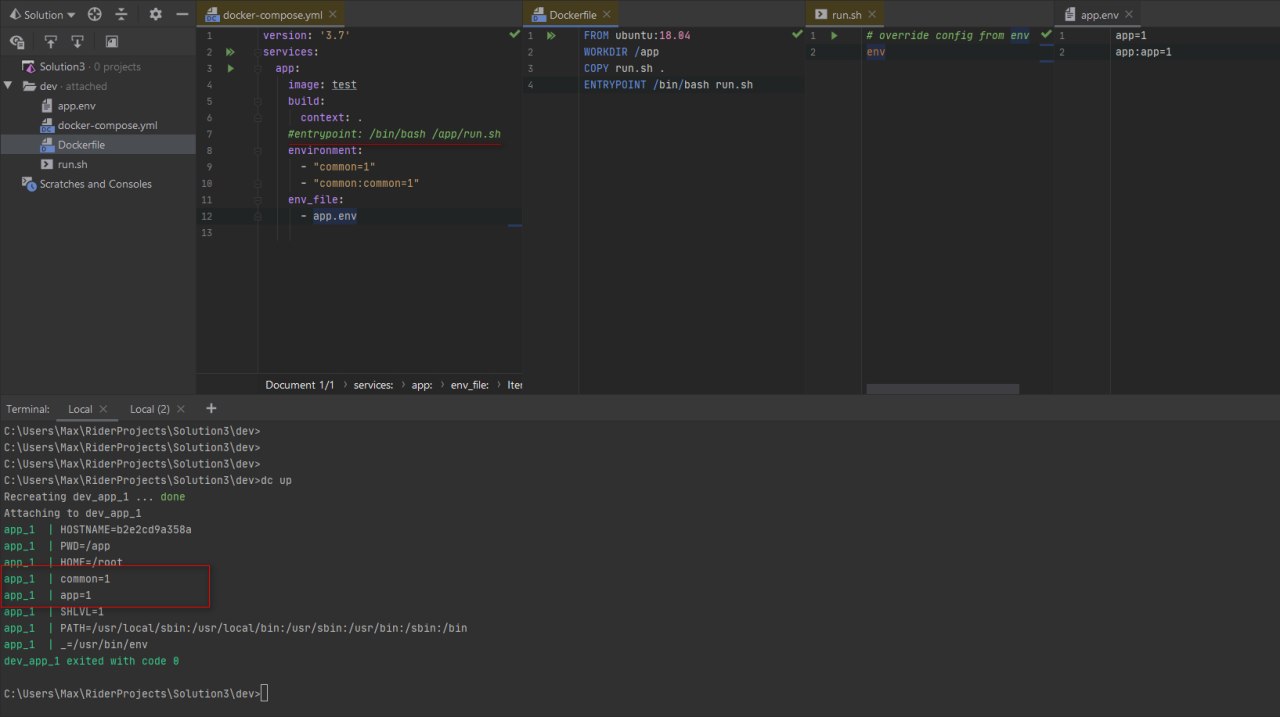Click the run.sh inspection green checkmark
Viewport: 1280px width, 717px height.
click(1046, 34)
